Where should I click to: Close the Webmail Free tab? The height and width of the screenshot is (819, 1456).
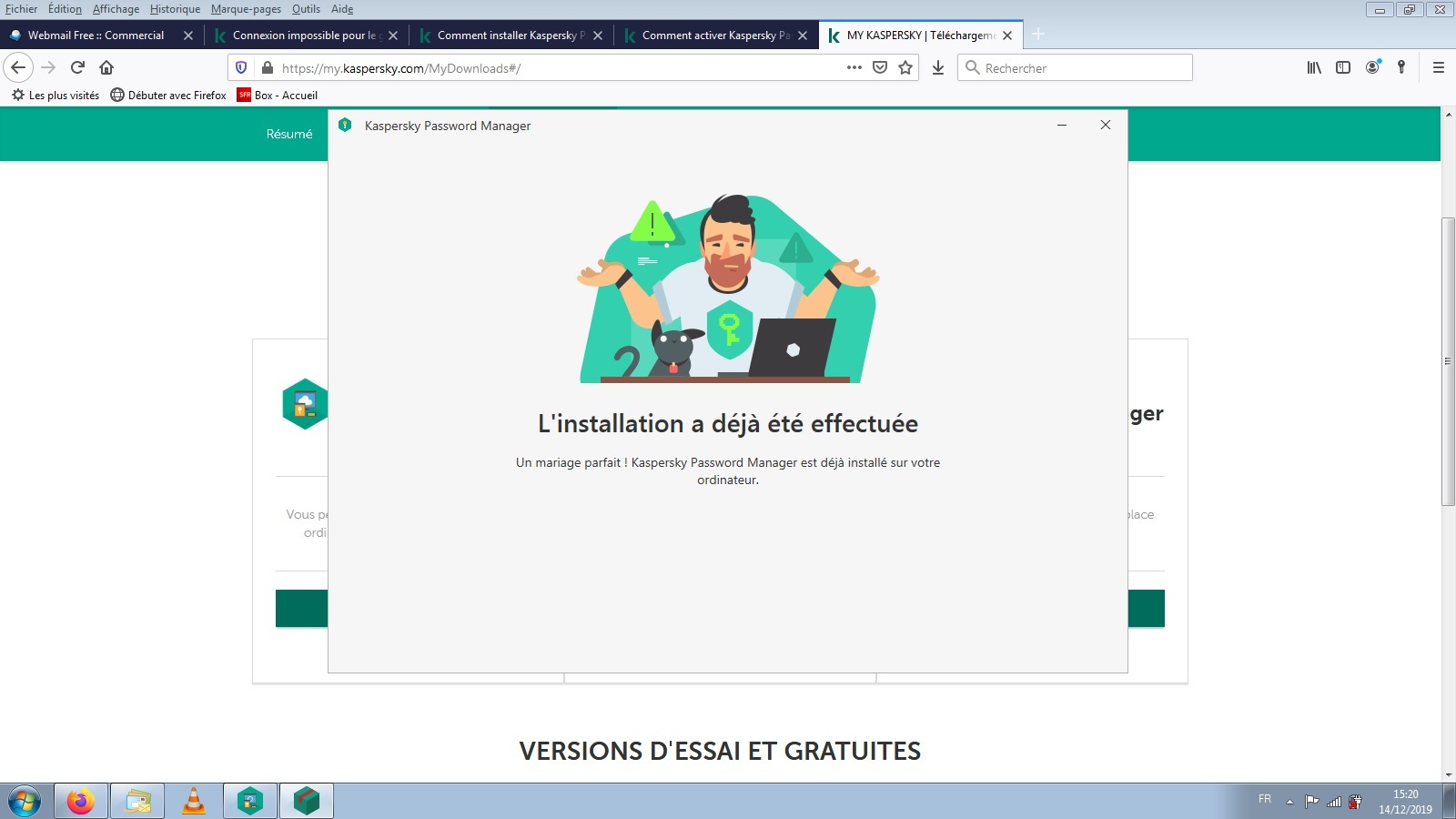tap(188, 35)
